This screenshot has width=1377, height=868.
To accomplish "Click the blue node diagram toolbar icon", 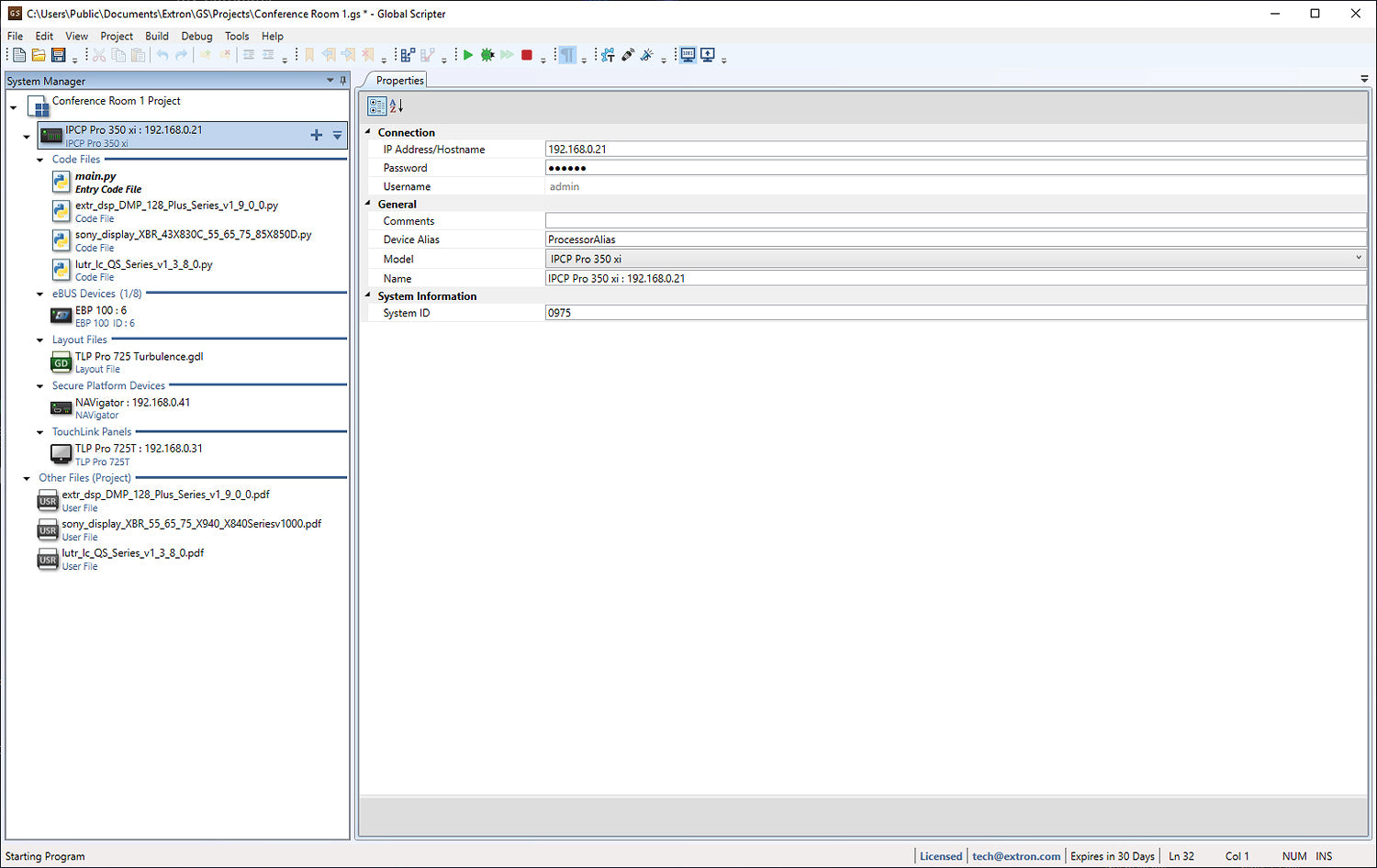I will coord(608,55).
